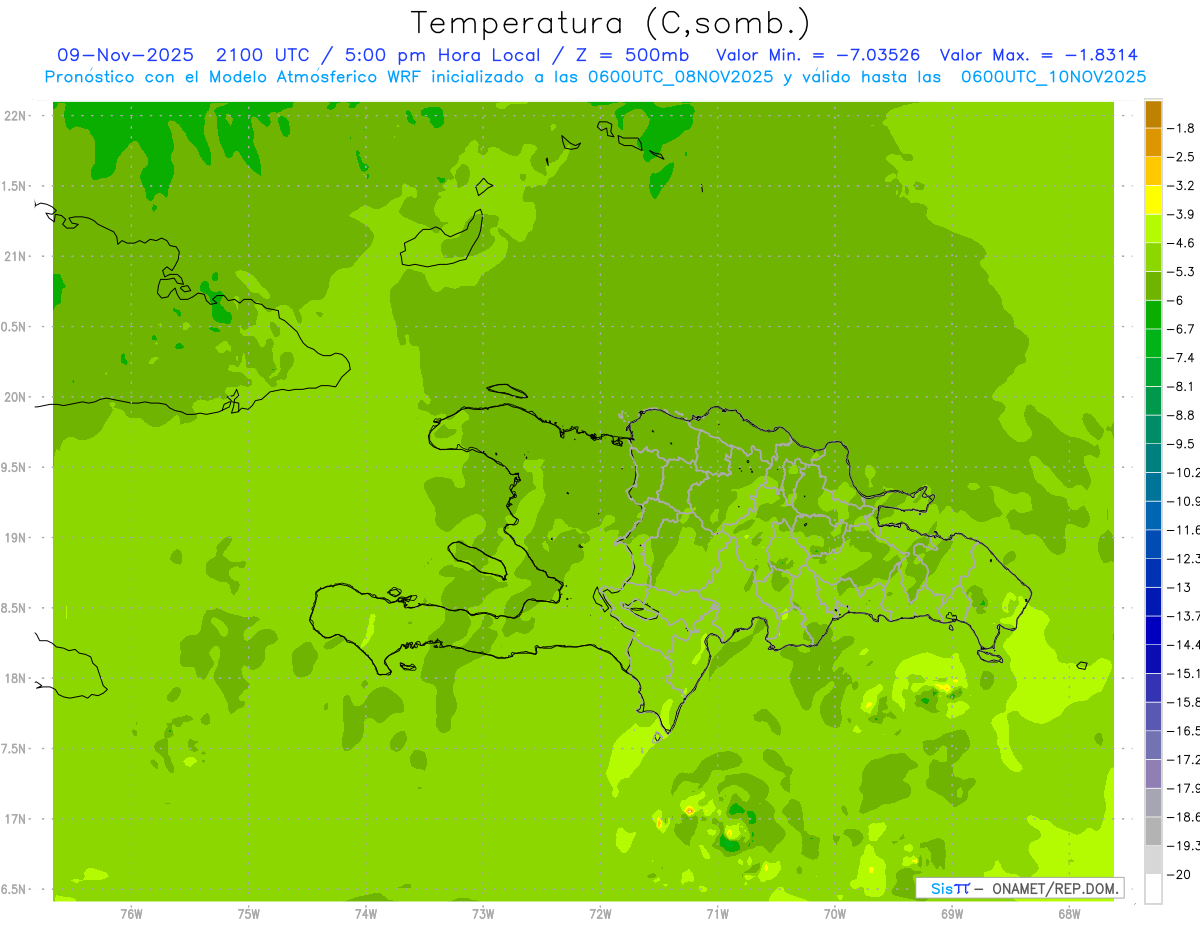Click the "-3.2" color scale label

click(x=1181, y=186)
